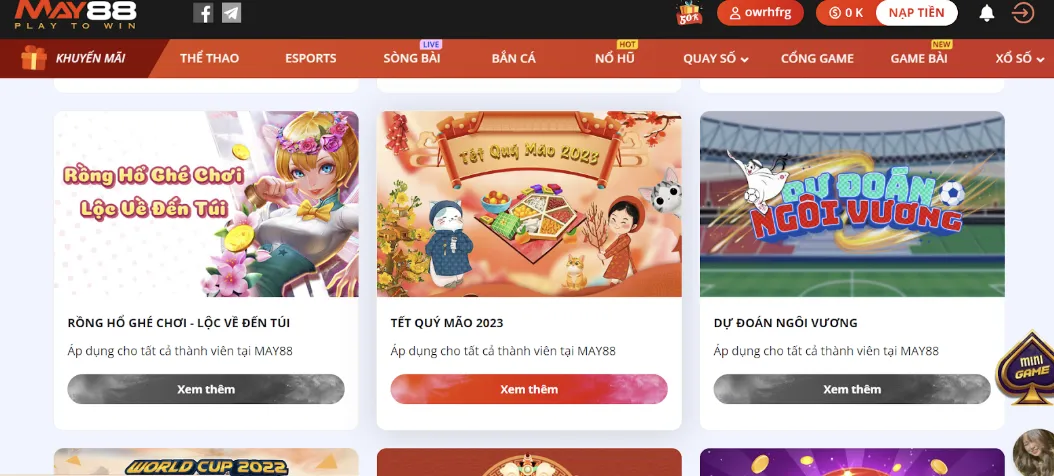1054x476 pixels.
Task: Go to the Thể Thao menu
Action: (x=209, y=58)
